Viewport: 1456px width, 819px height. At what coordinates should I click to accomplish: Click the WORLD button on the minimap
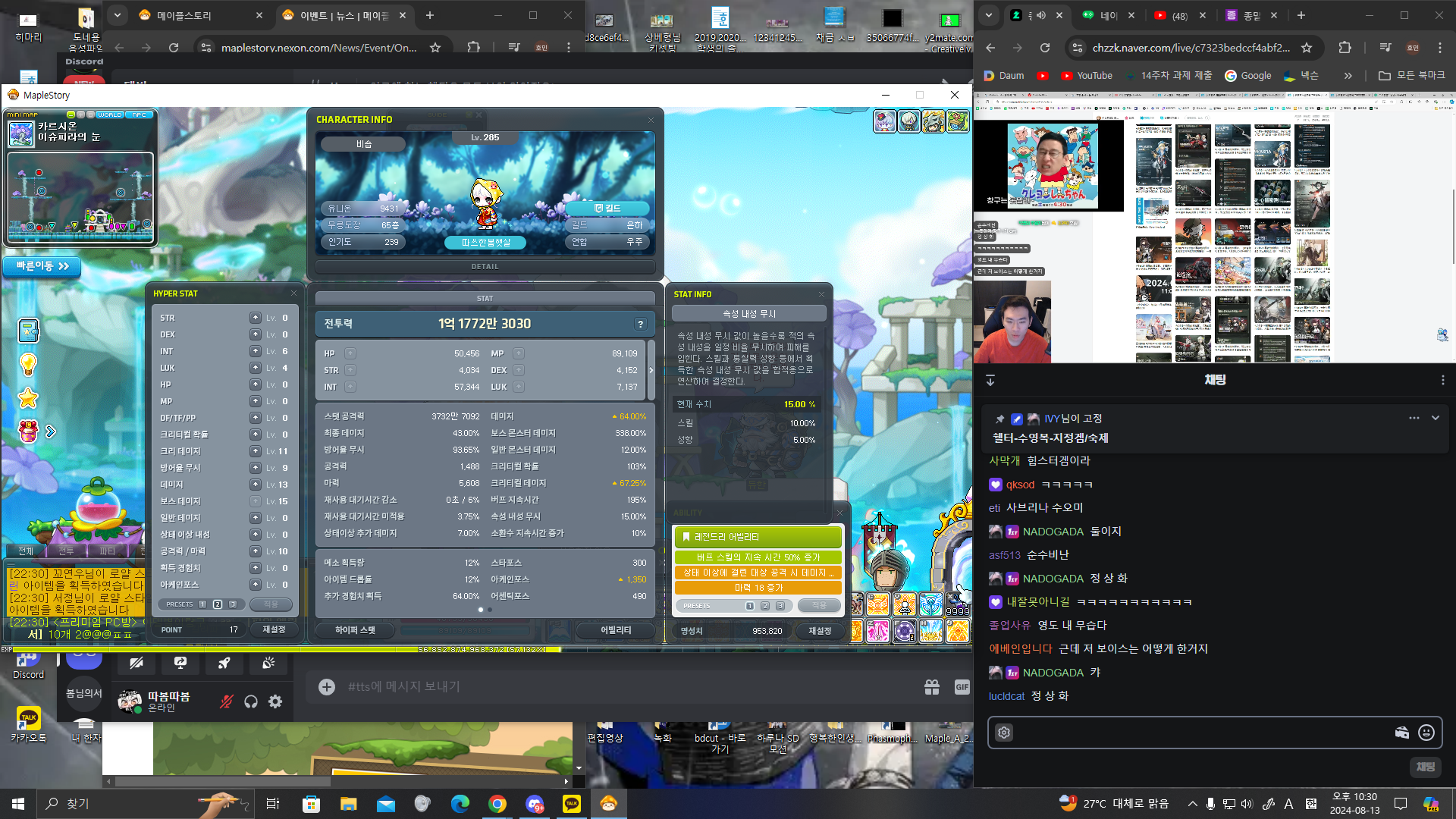click(110, 115)
